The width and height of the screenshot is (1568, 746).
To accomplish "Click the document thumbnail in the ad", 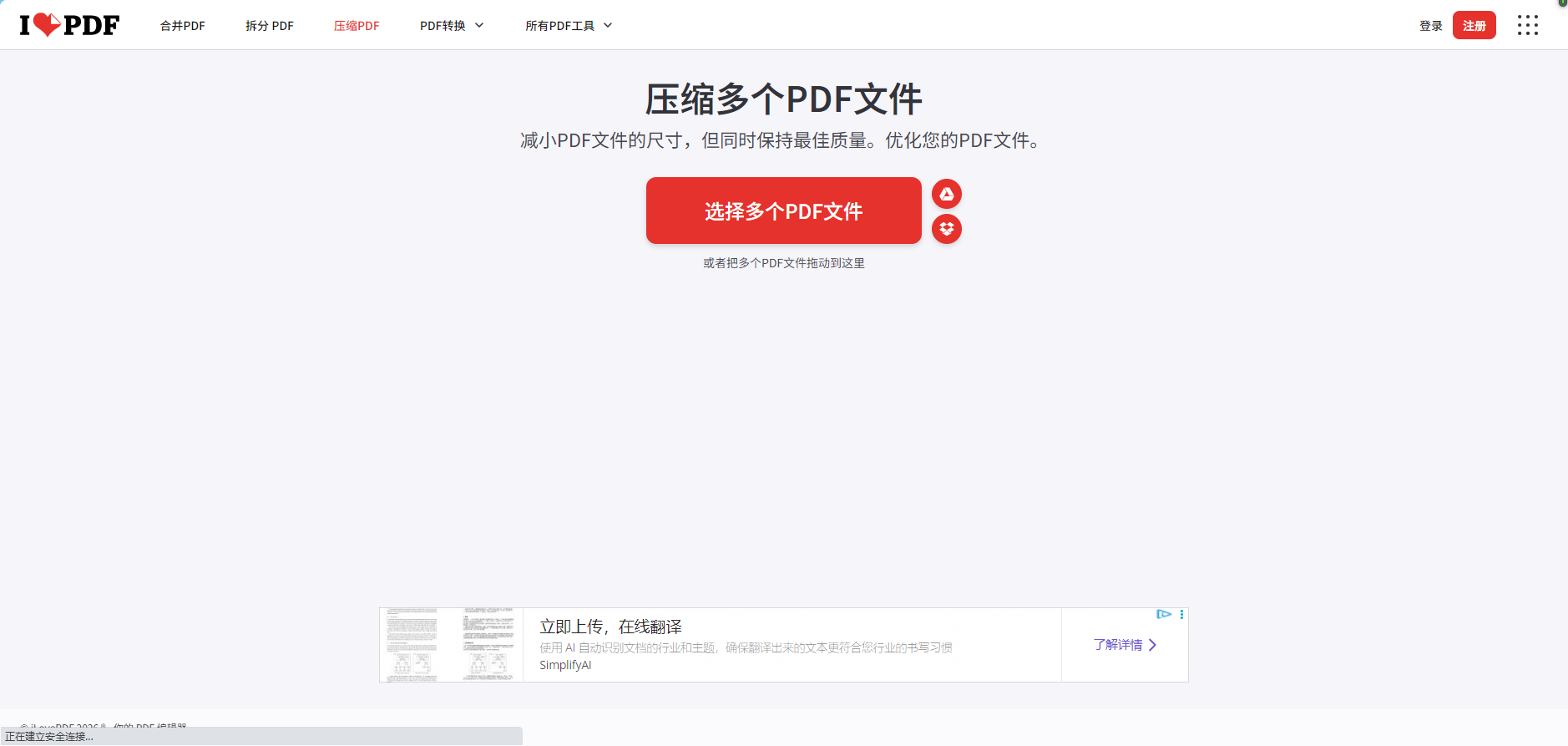I will 451,645.
